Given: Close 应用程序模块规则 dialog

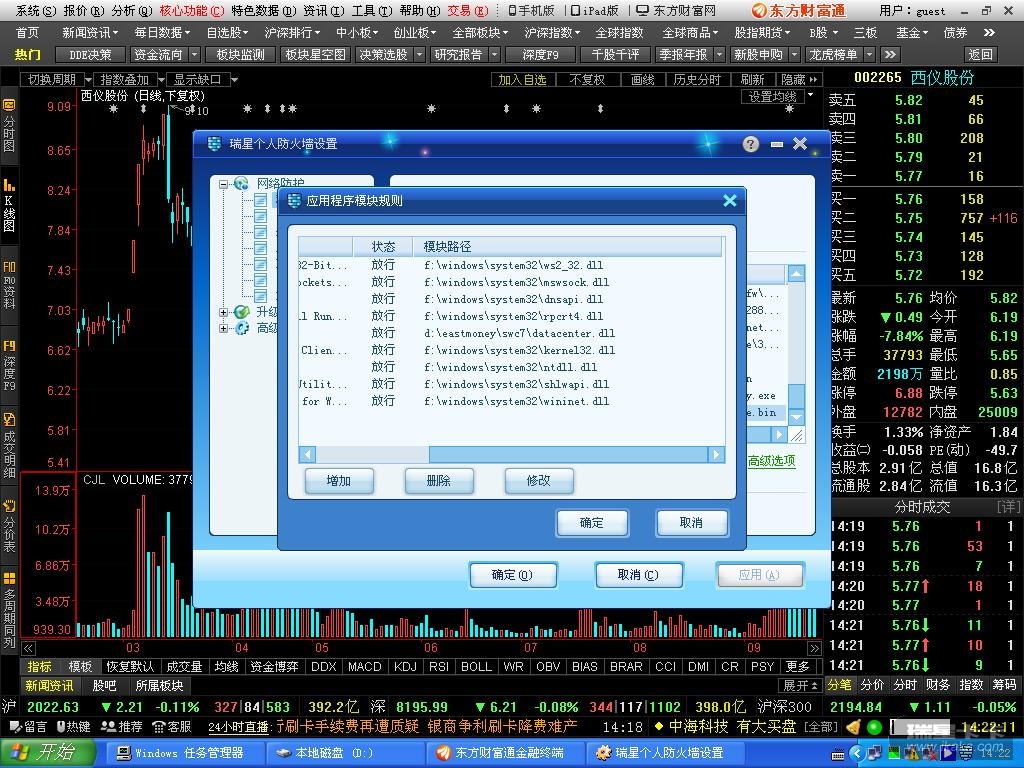Looking at the screenshot, I should coord(730,200).
